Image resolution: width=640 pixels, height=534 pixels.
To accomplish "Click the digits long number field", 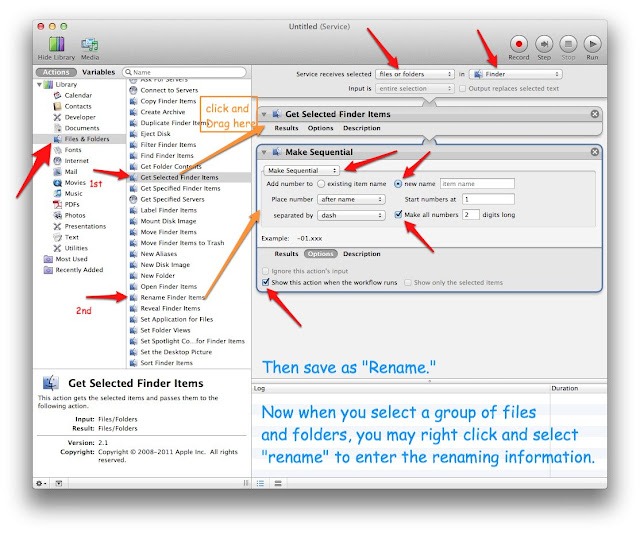I will tap(471, 215).
